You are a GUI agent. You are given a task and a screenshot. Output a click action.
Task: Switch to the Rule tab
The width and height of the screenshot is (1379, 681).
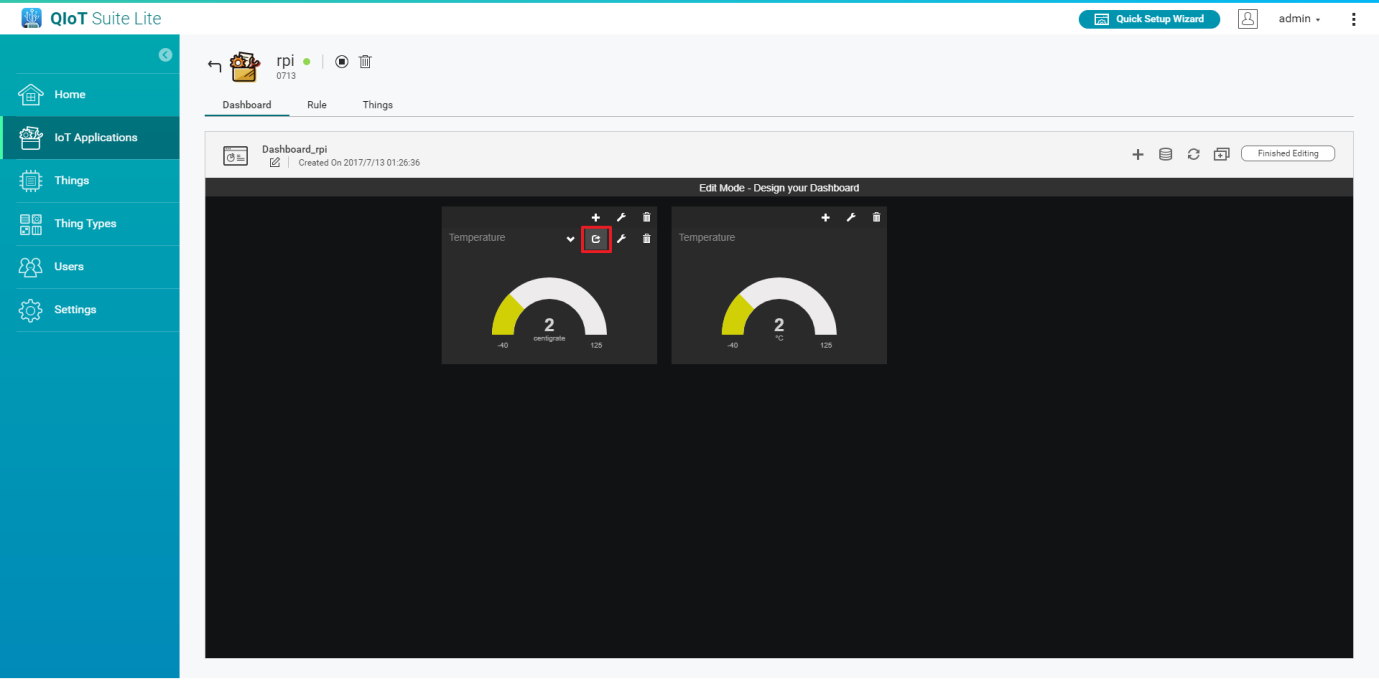pyautogui.click(x=317, y=105)
